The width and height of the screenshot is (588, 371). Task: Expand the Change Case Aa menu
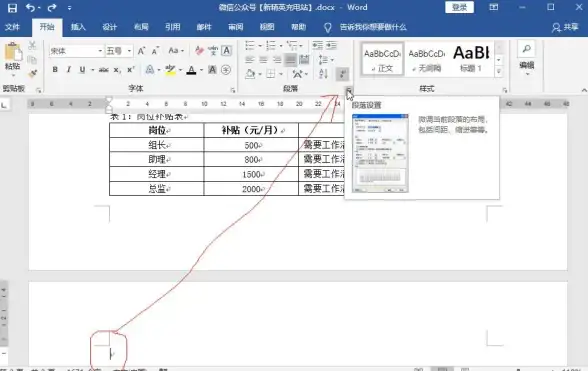coord(176,51)
